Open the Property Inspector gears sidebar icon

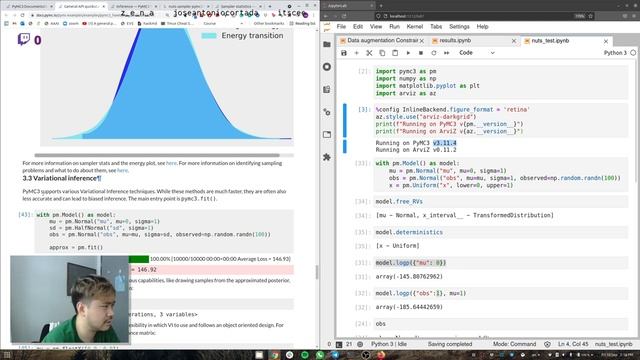327,112
